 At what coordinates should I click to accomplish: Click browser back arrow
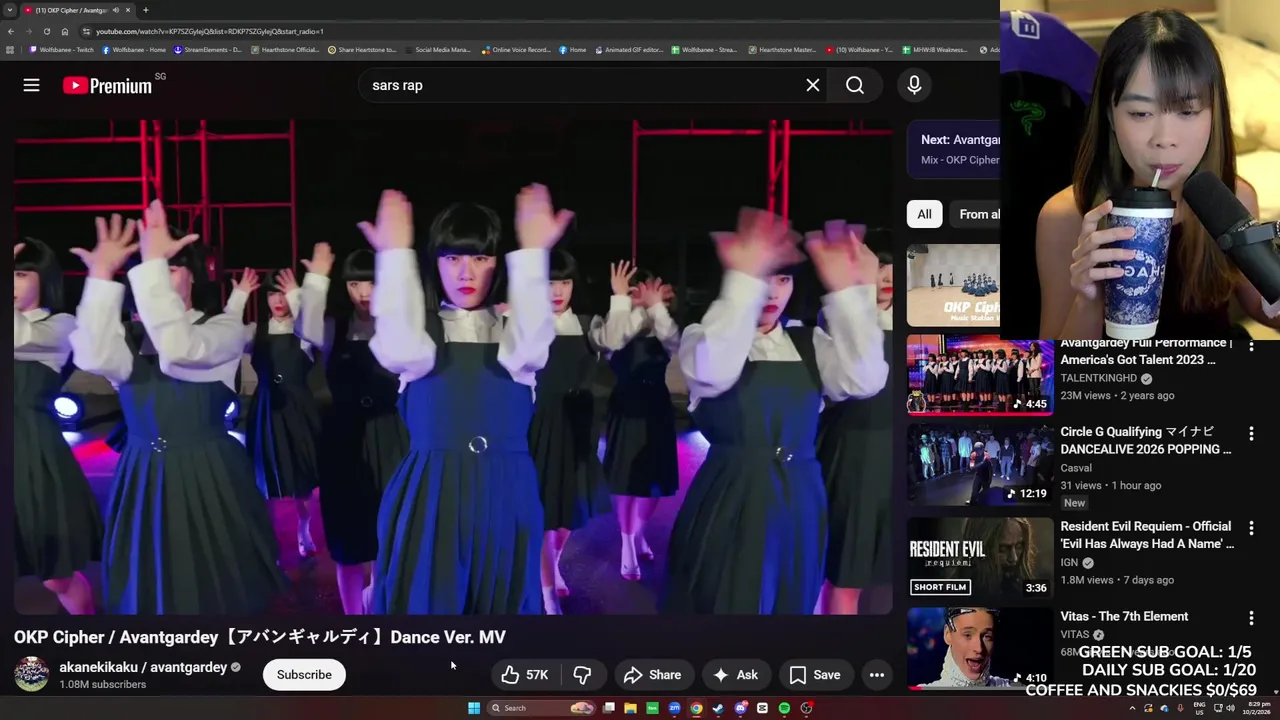click(x=11, y=31)
